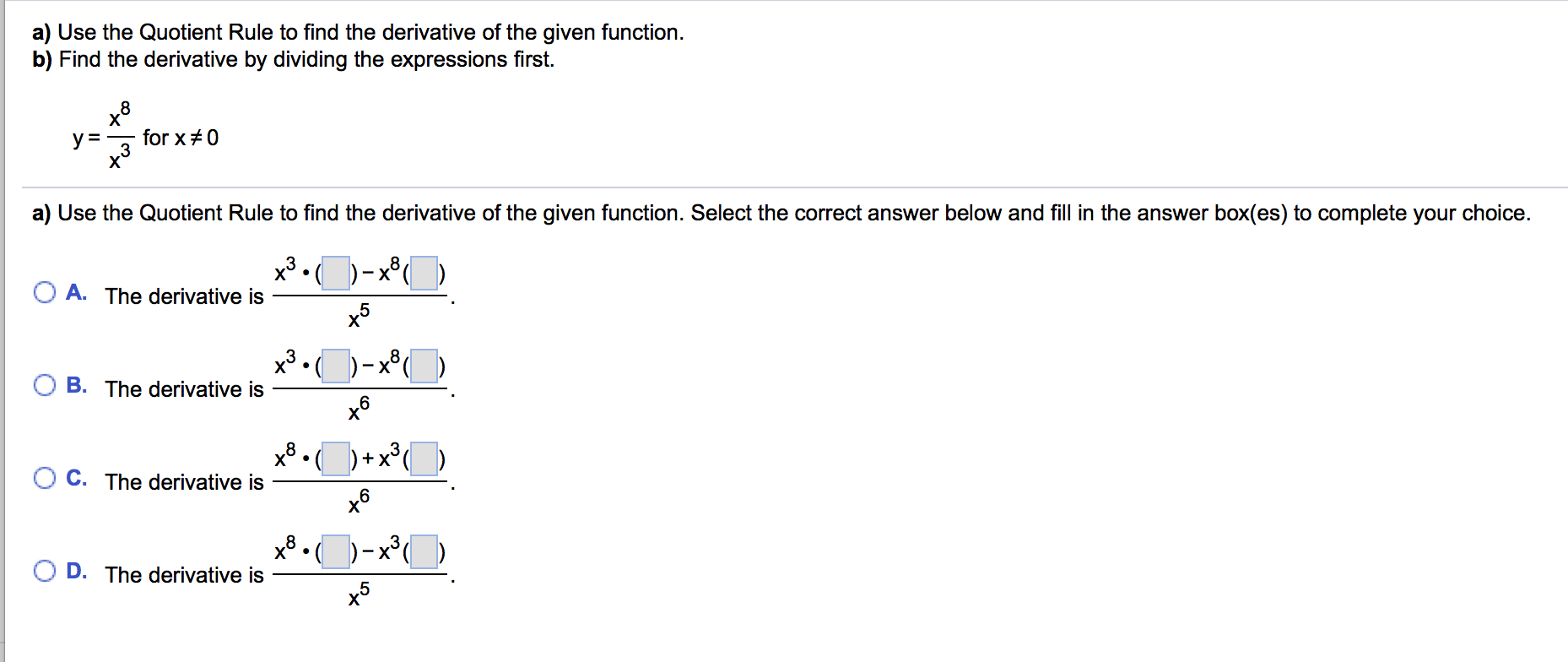The height and width of the screenshot is (662, 1568).
Task: Click the second answer box in option D
Action: [x=424, y=552]
